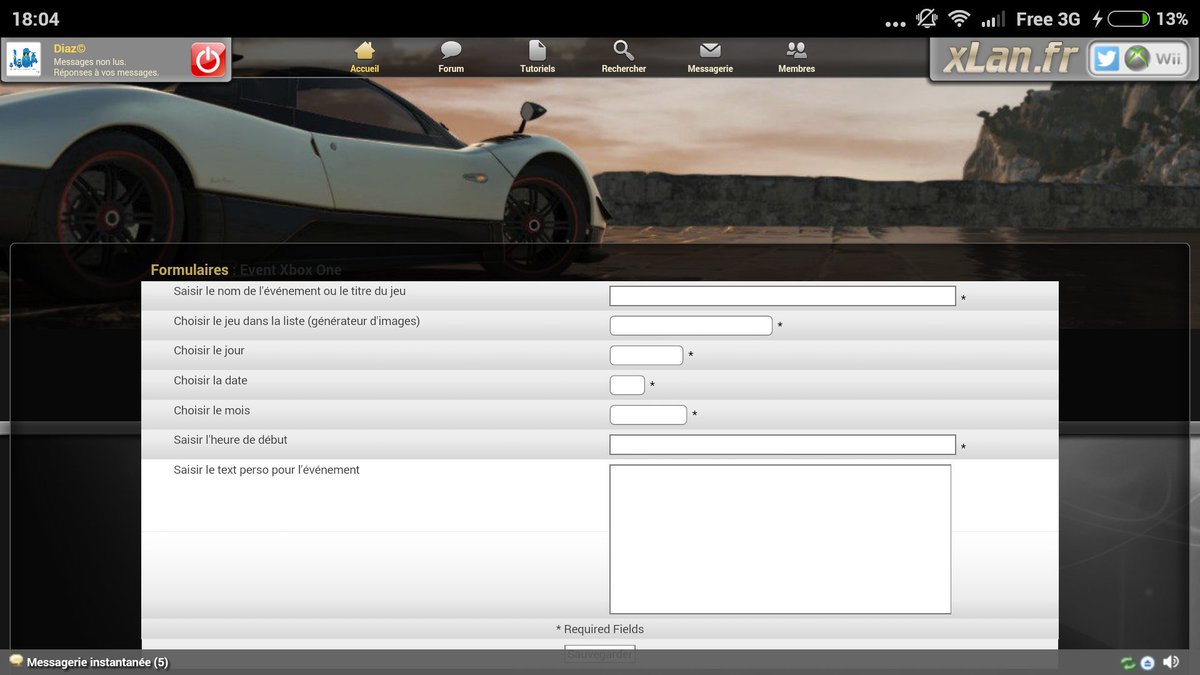This screenshot has width=1200, height=675.
Task: Click the green refresh icon in bottom bar
Action: [1128, 663]
